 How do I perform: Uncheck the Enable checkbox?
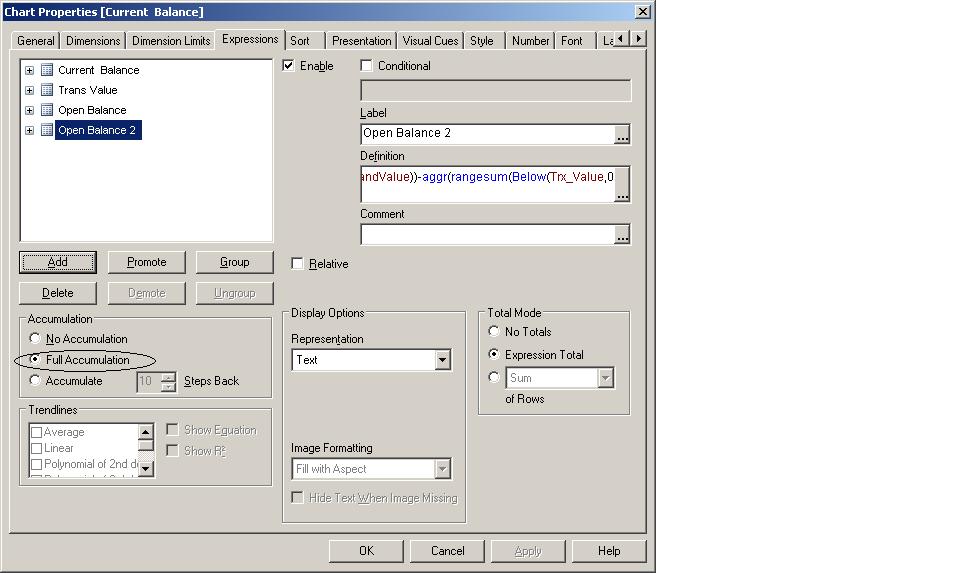coord(288,65)
